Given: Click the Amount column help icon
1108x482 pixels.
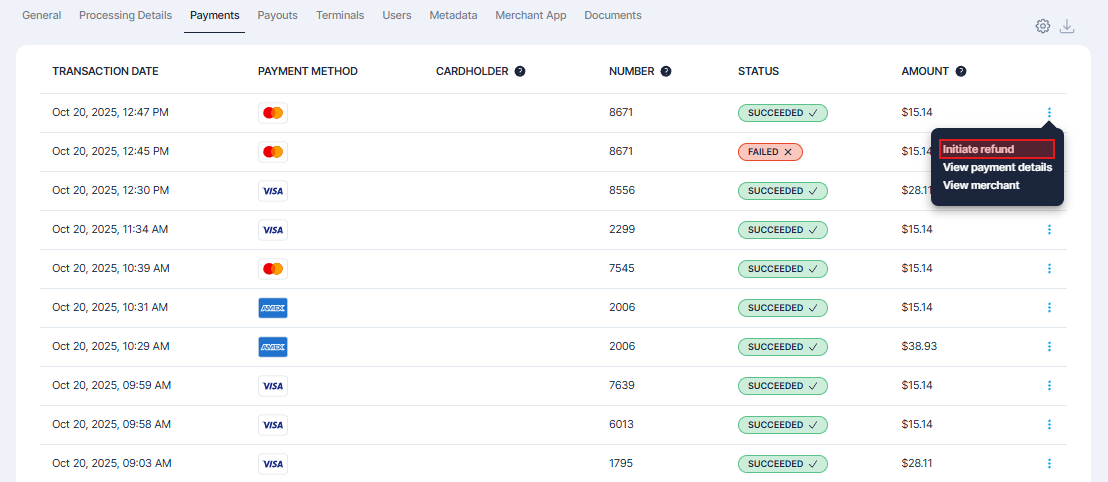Looking at the screenshot, I should pos(961,72).
